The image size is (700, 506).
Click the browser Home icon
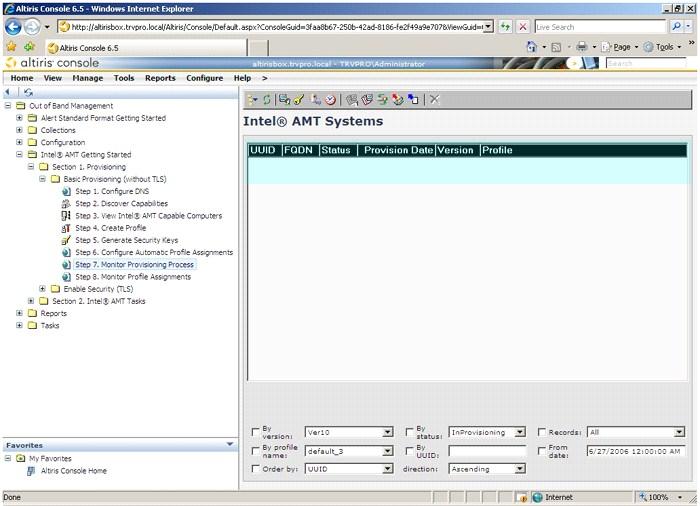531,46
